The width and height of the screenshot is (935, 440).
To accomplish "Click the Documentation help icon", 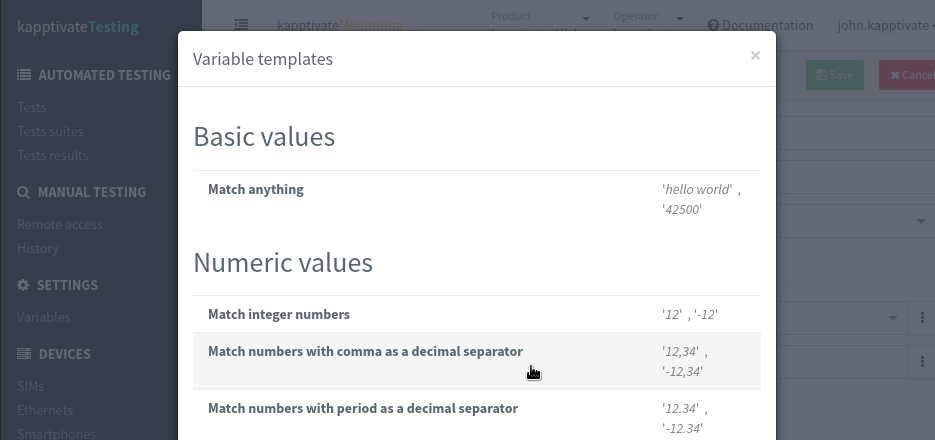I will pyautogui.click(x=713, y=26).
